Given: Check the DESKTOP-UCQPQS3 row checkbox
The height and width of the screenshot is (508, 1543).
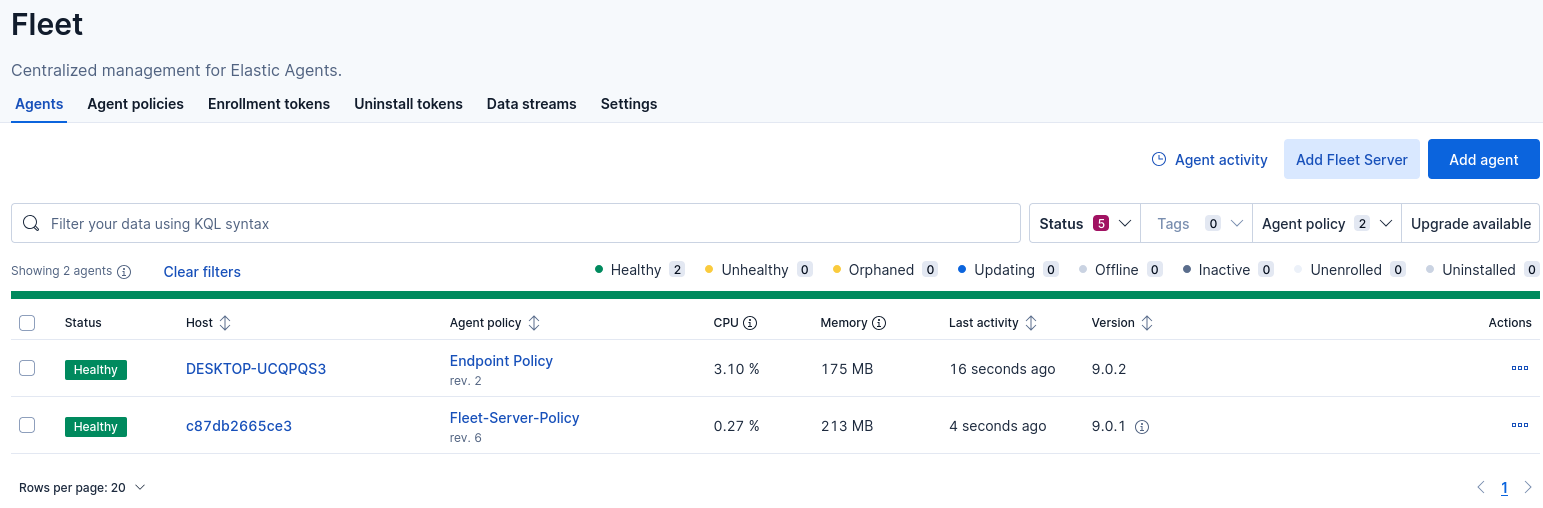Looking at the screenshot, I should click(x=27, y=368).
